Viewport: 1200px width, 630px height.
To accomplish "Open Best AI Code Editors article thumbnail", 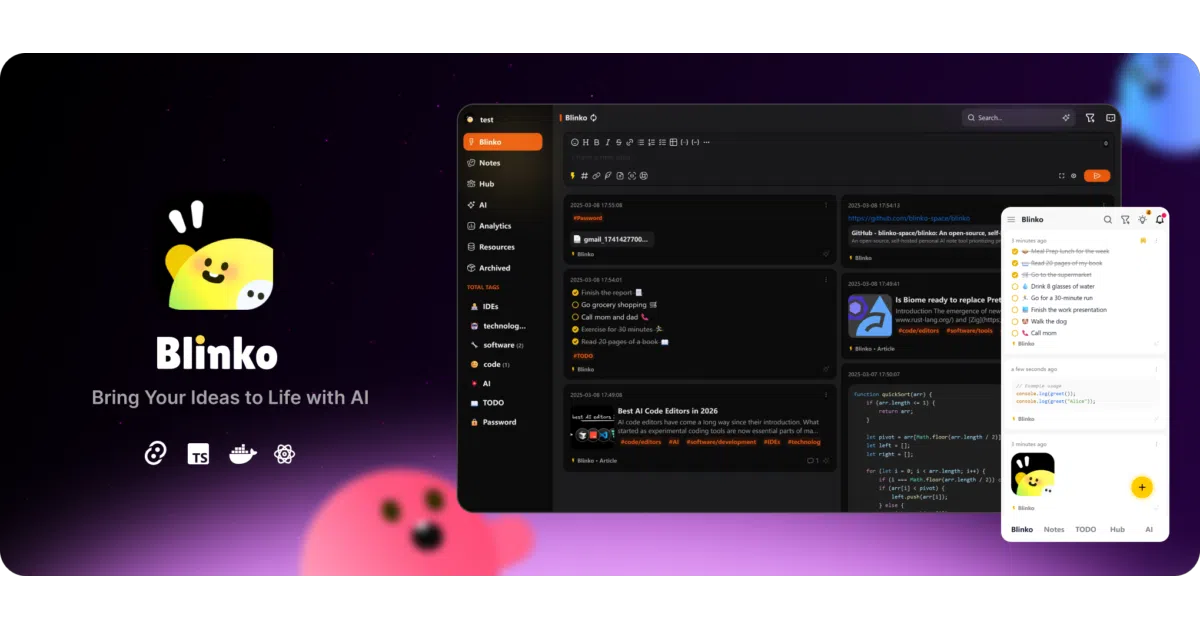I will tap(592, 427).
